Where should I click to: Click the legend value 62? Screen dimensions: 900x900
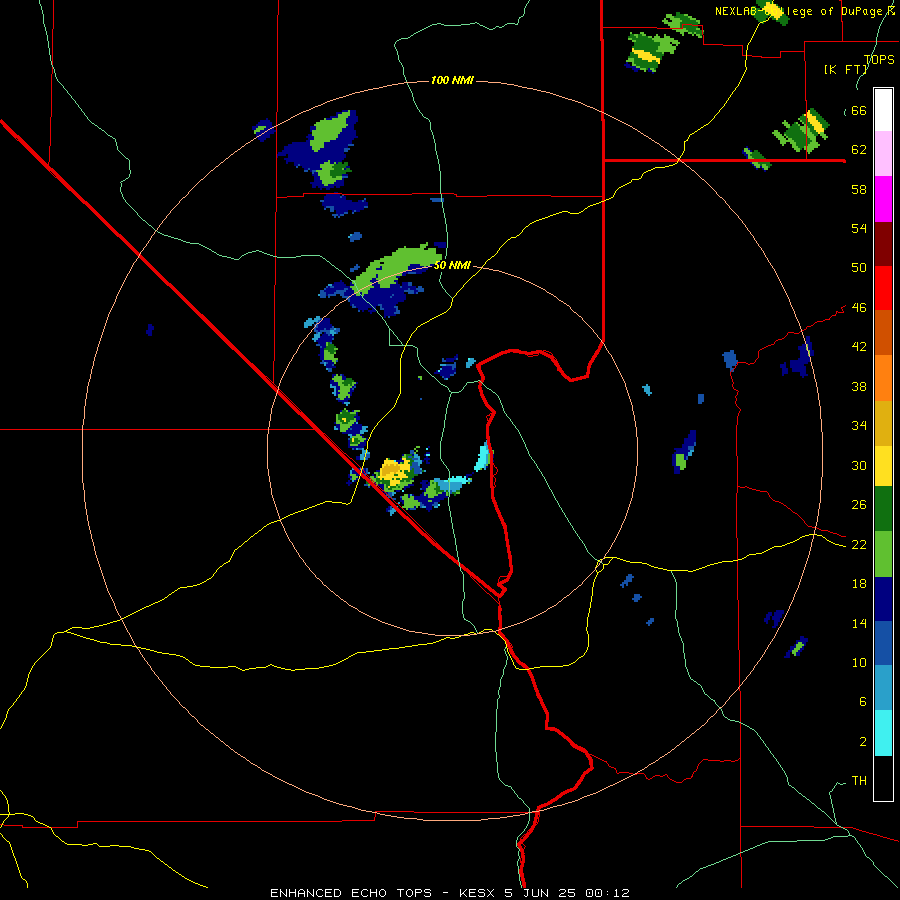(859, 150)
